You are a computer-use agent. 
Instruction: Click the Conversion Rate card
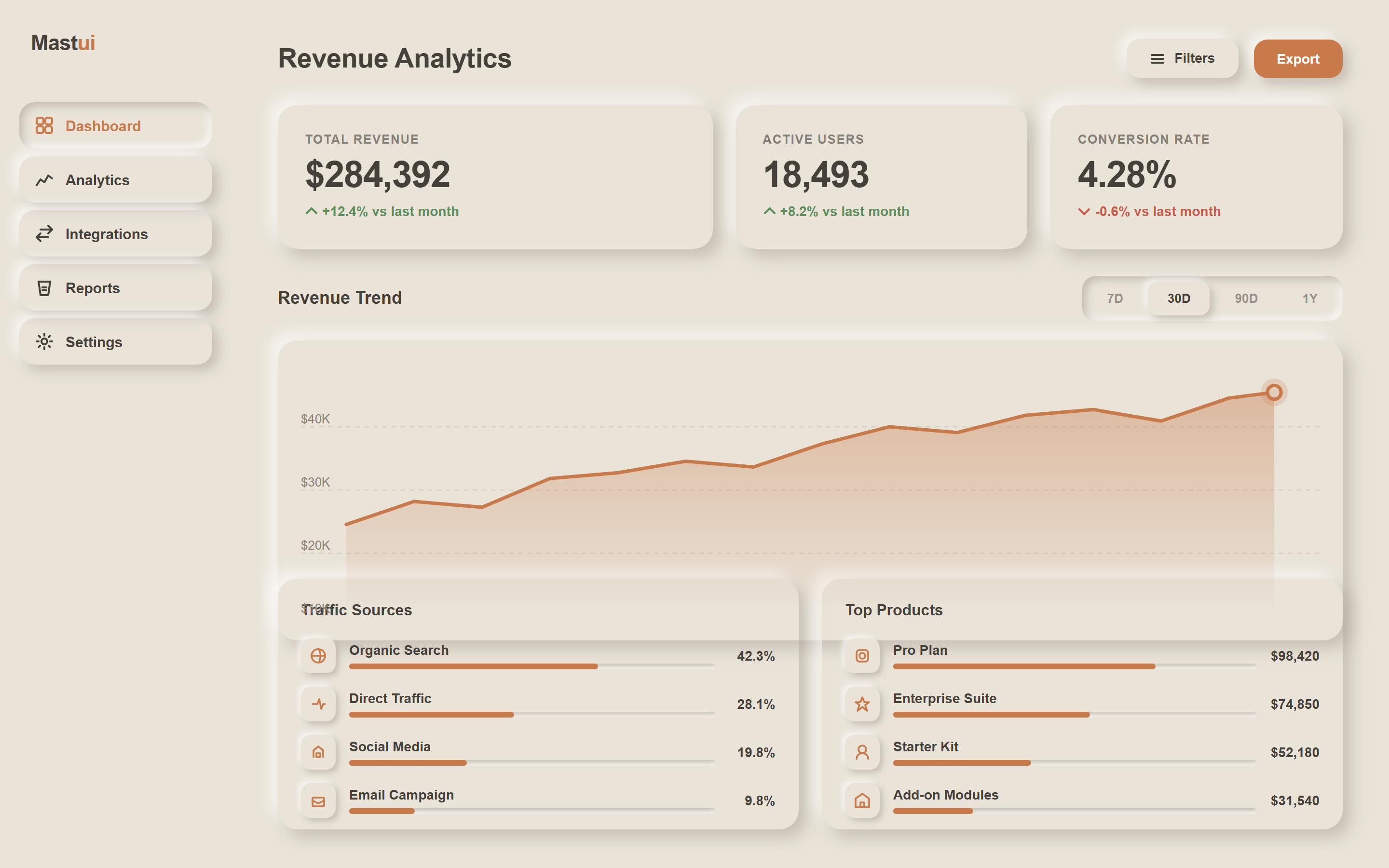[1196, 177]
